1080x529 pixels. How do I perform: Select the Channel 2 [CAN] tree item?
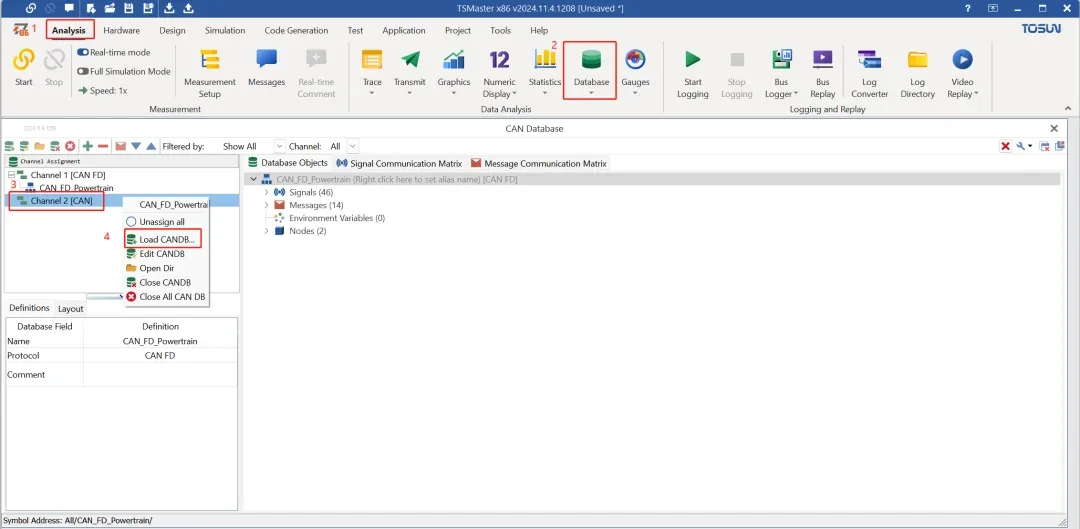61,200
